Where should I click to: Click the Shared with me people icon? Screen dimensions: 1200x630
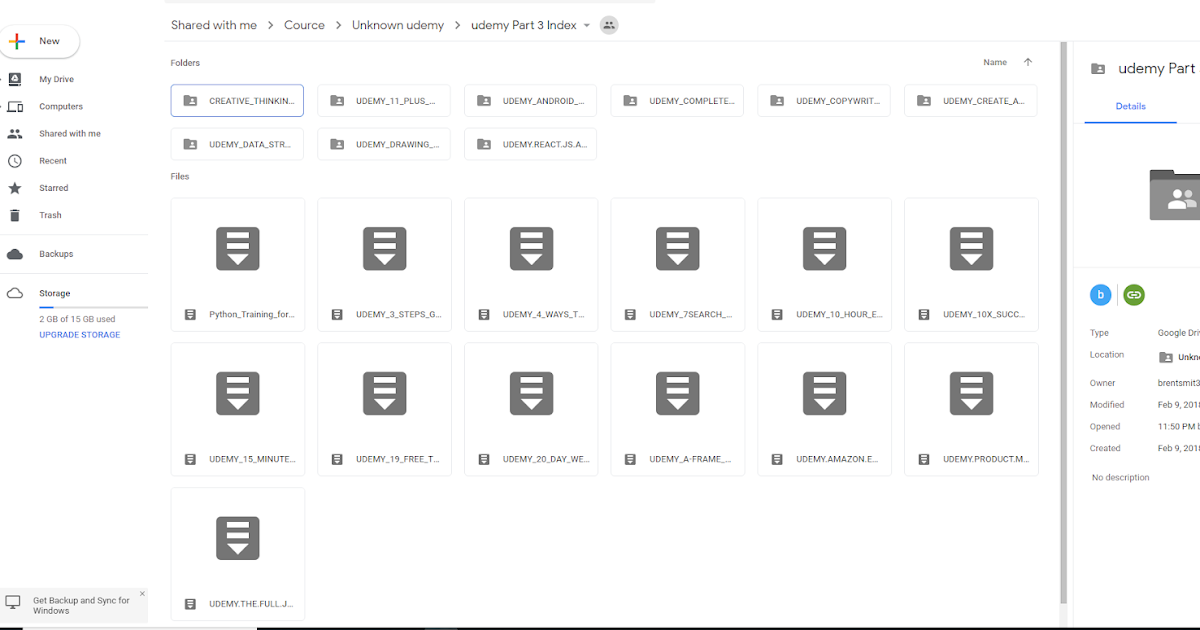(15, 133)
